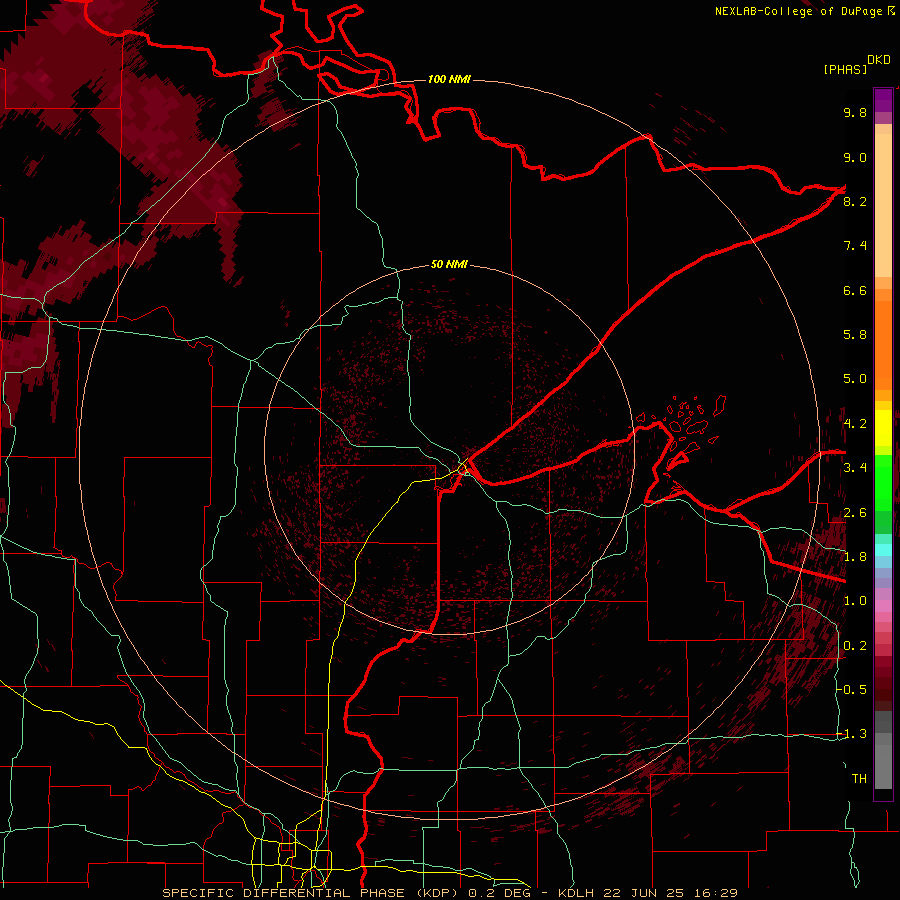Click the 4.2 scale value
900x900 pixels.
click(855, 424)
